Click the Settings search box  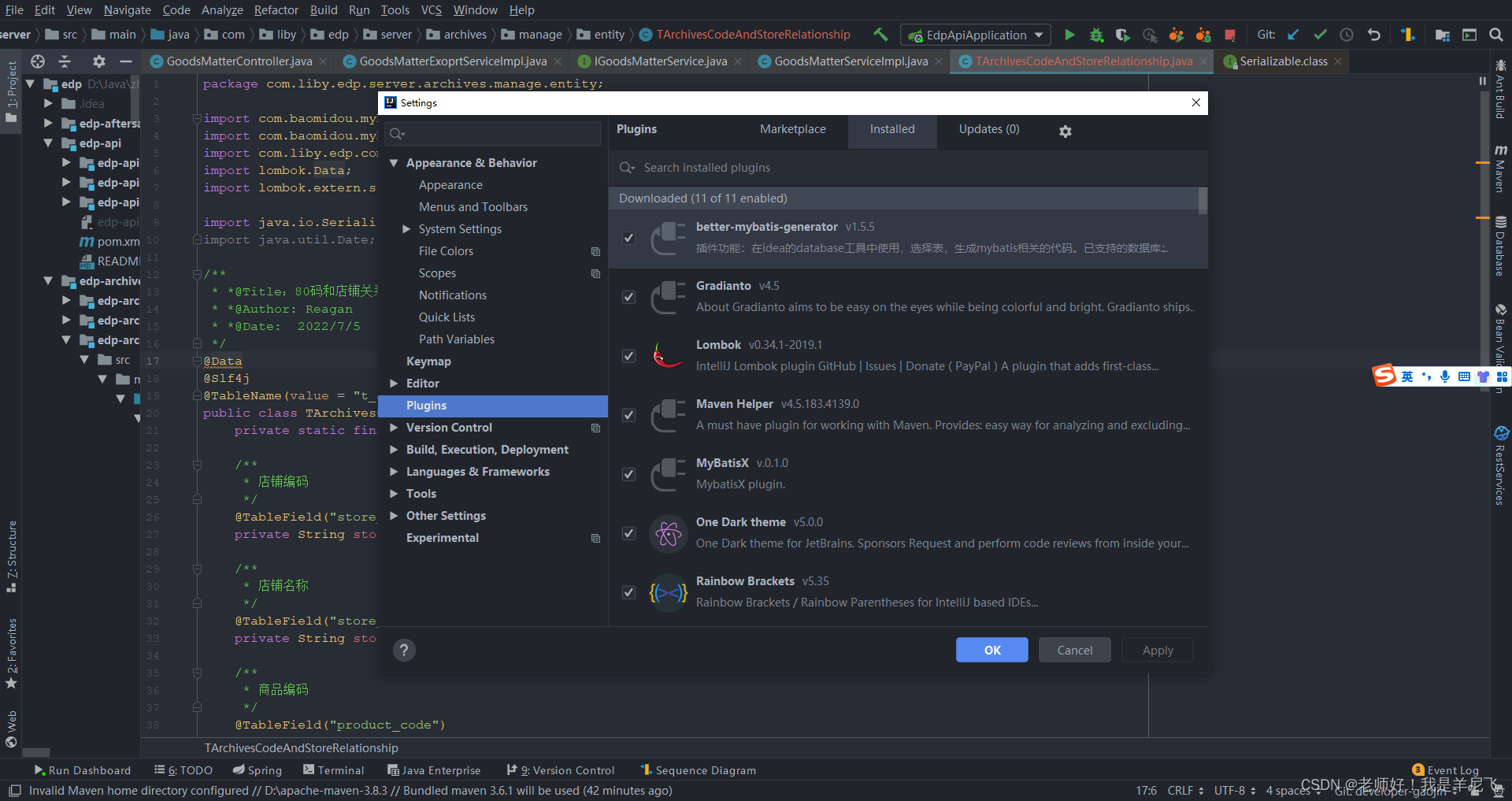pyautogui.click(x=493, y=134)
